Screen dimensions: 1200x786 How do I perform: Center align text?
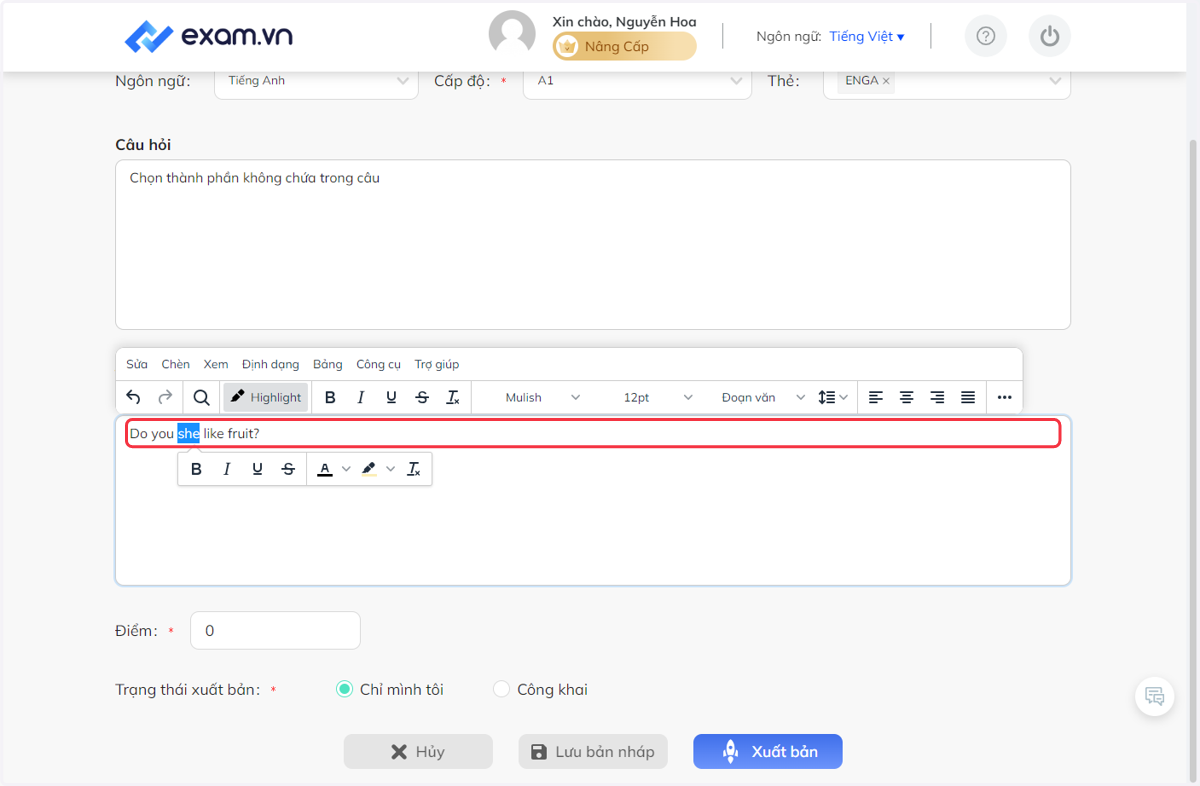pos(907,397)
